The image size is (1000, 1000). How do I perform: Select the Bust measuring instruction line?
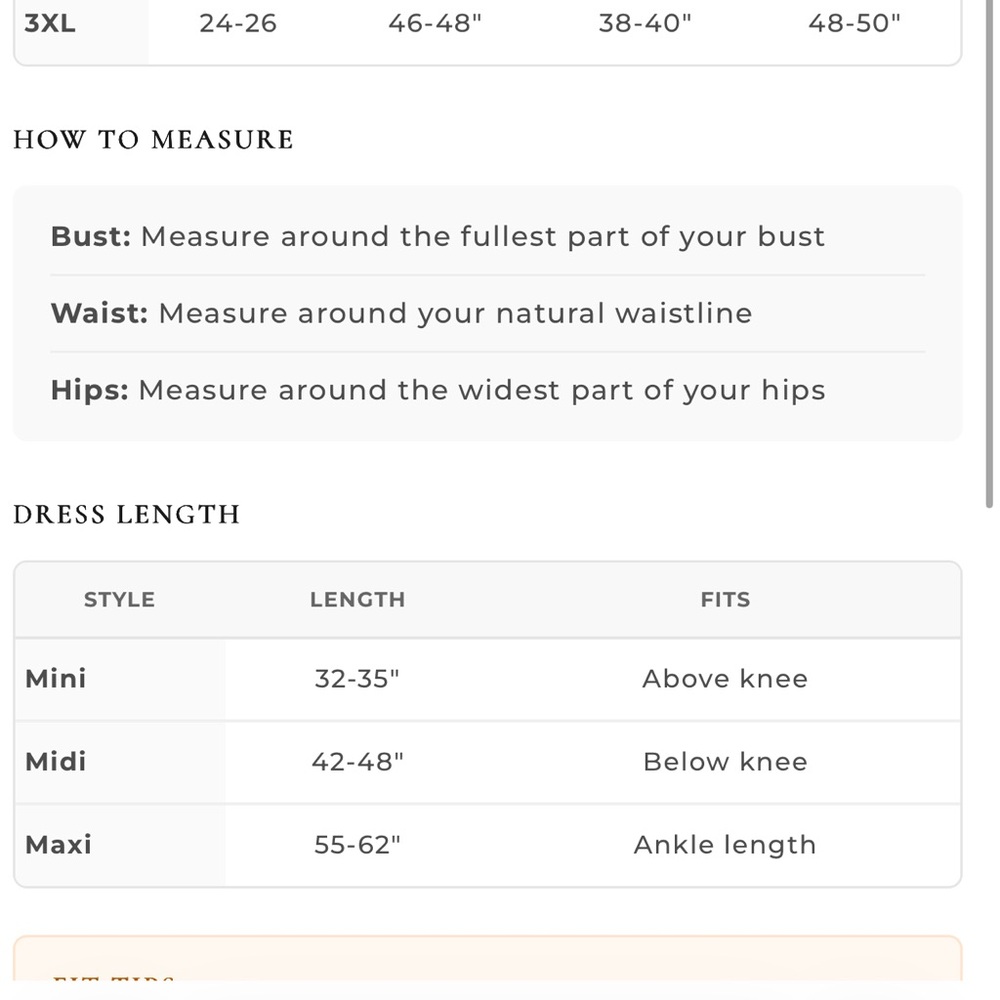438,237
